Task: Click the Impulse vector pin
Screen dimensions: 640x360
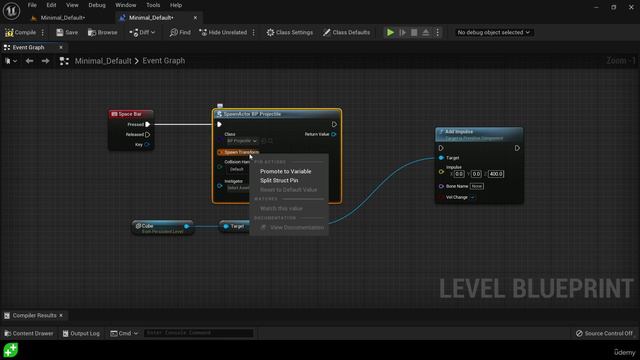Action: click(x=441, y=172)
